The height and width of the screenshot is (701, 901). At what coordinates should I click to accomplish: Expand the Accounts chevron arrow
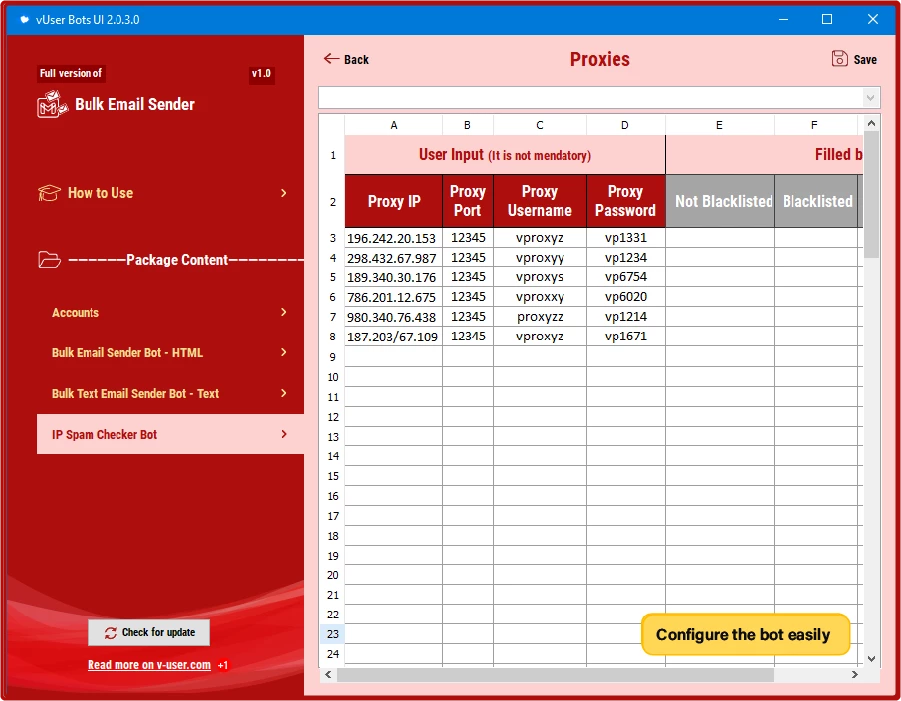click(283, 312)
